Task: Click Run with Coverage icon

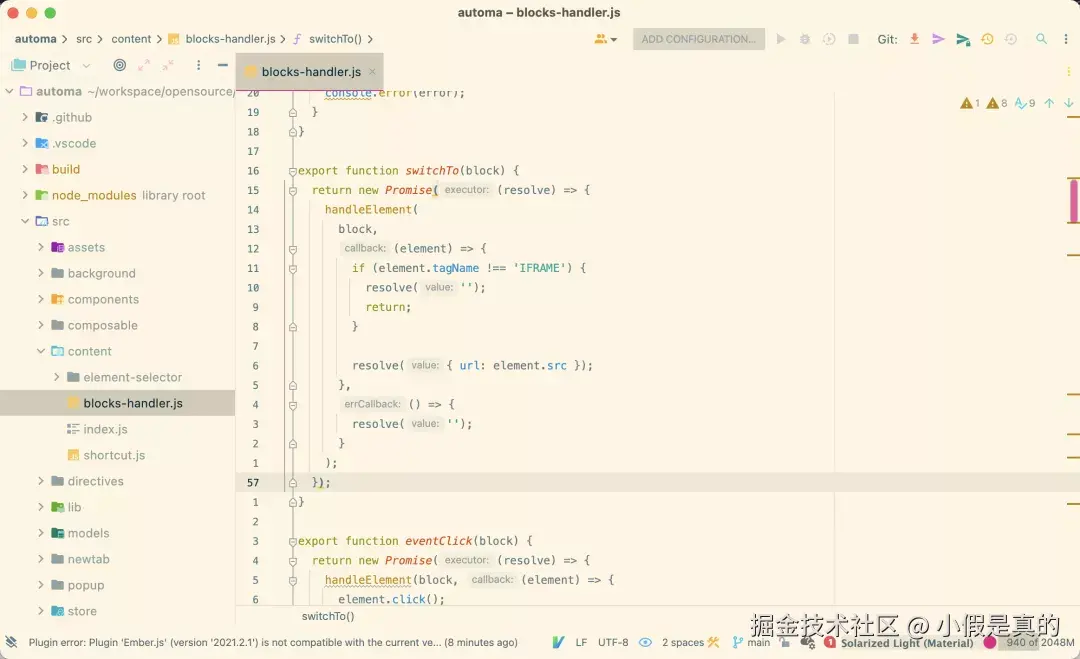Action: coord(829,39)
